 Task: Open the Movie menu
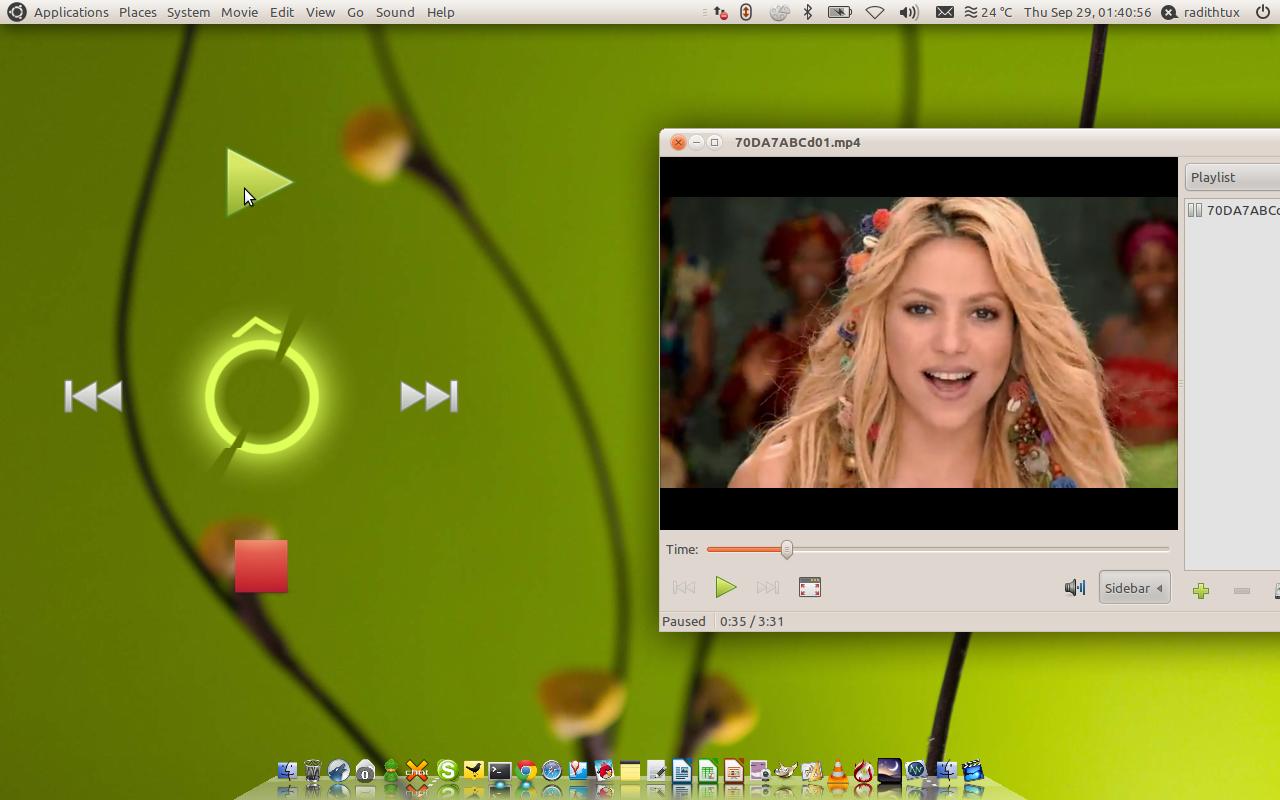239,12
